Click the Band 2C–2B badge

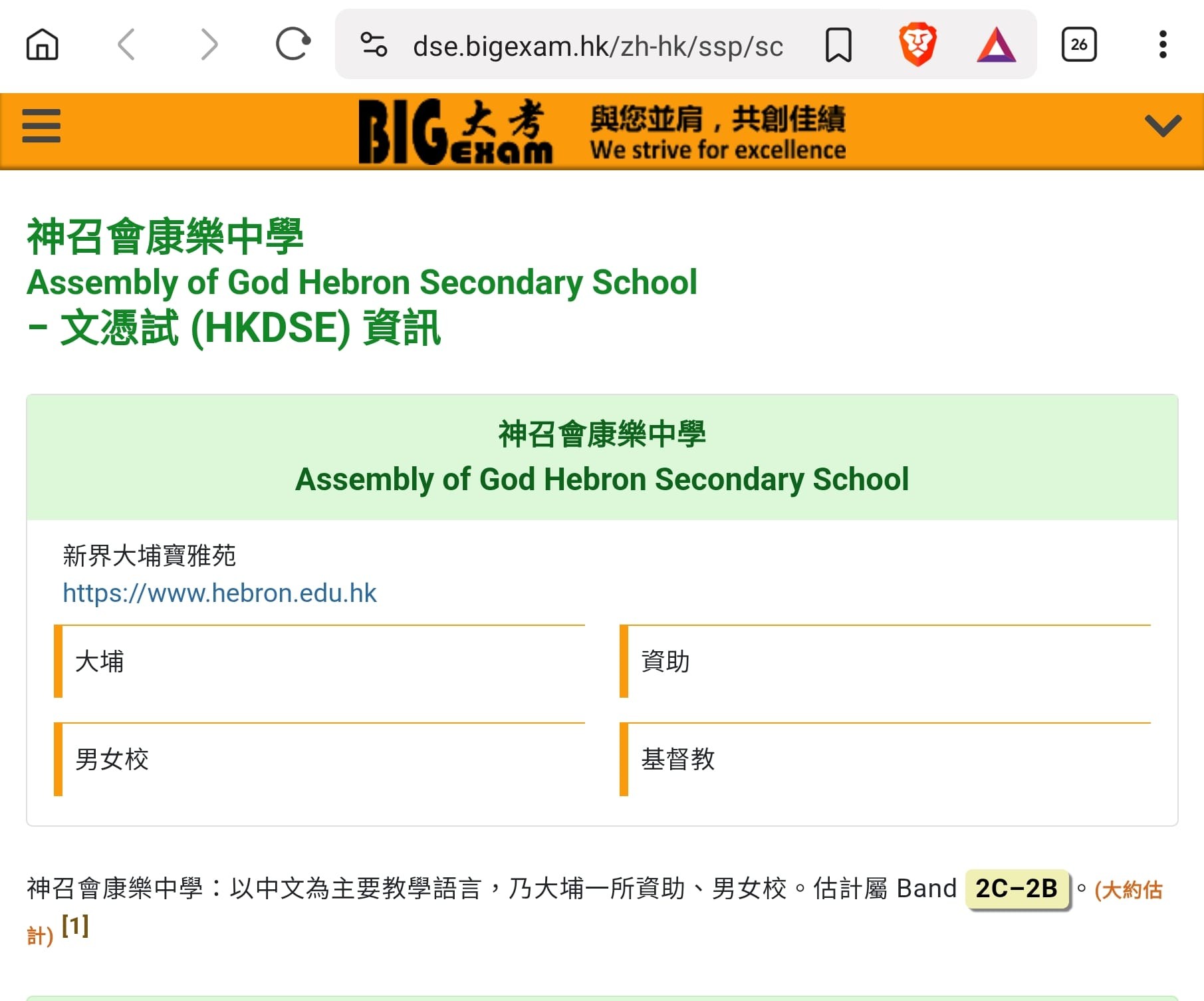[x=1016, y=889]
